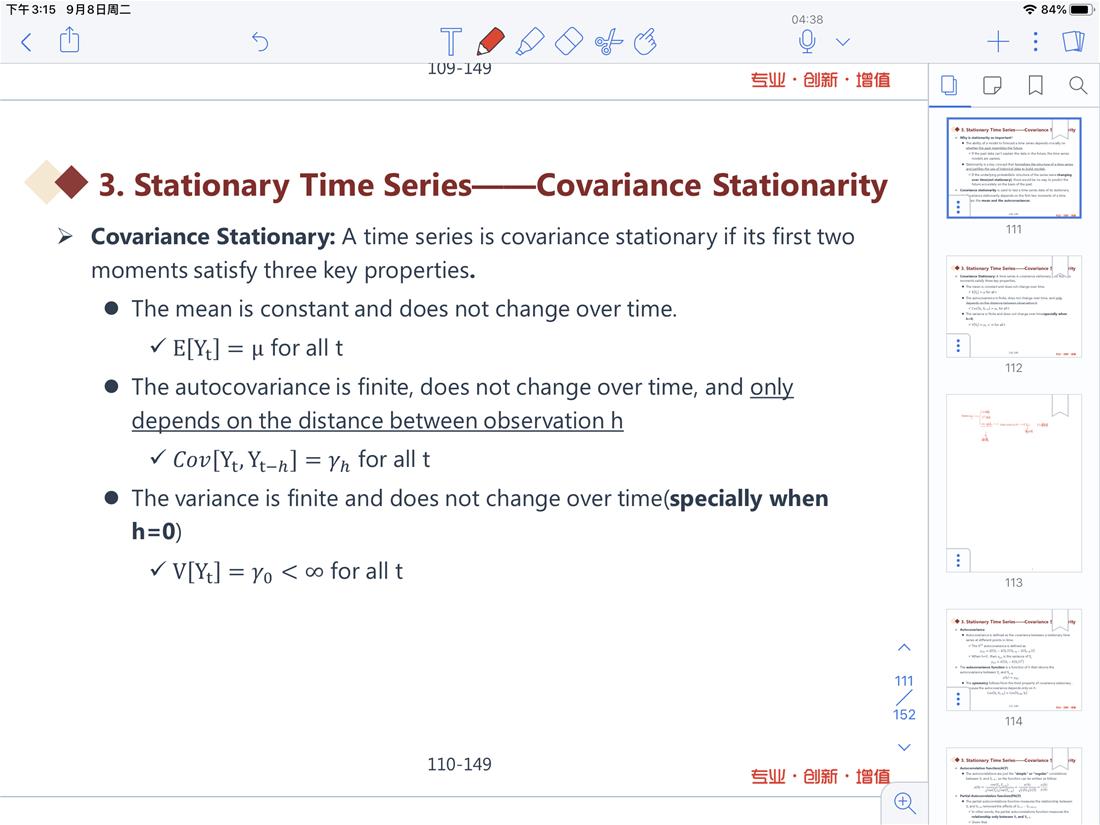Select the Scissors selection tool

pyautogui.click(x=608, y=41)
